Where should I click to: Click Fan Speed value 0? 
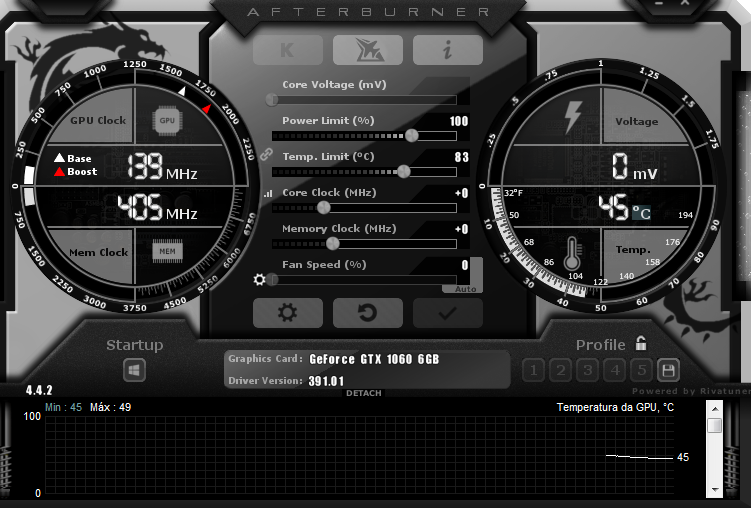(x=465, y=265)
